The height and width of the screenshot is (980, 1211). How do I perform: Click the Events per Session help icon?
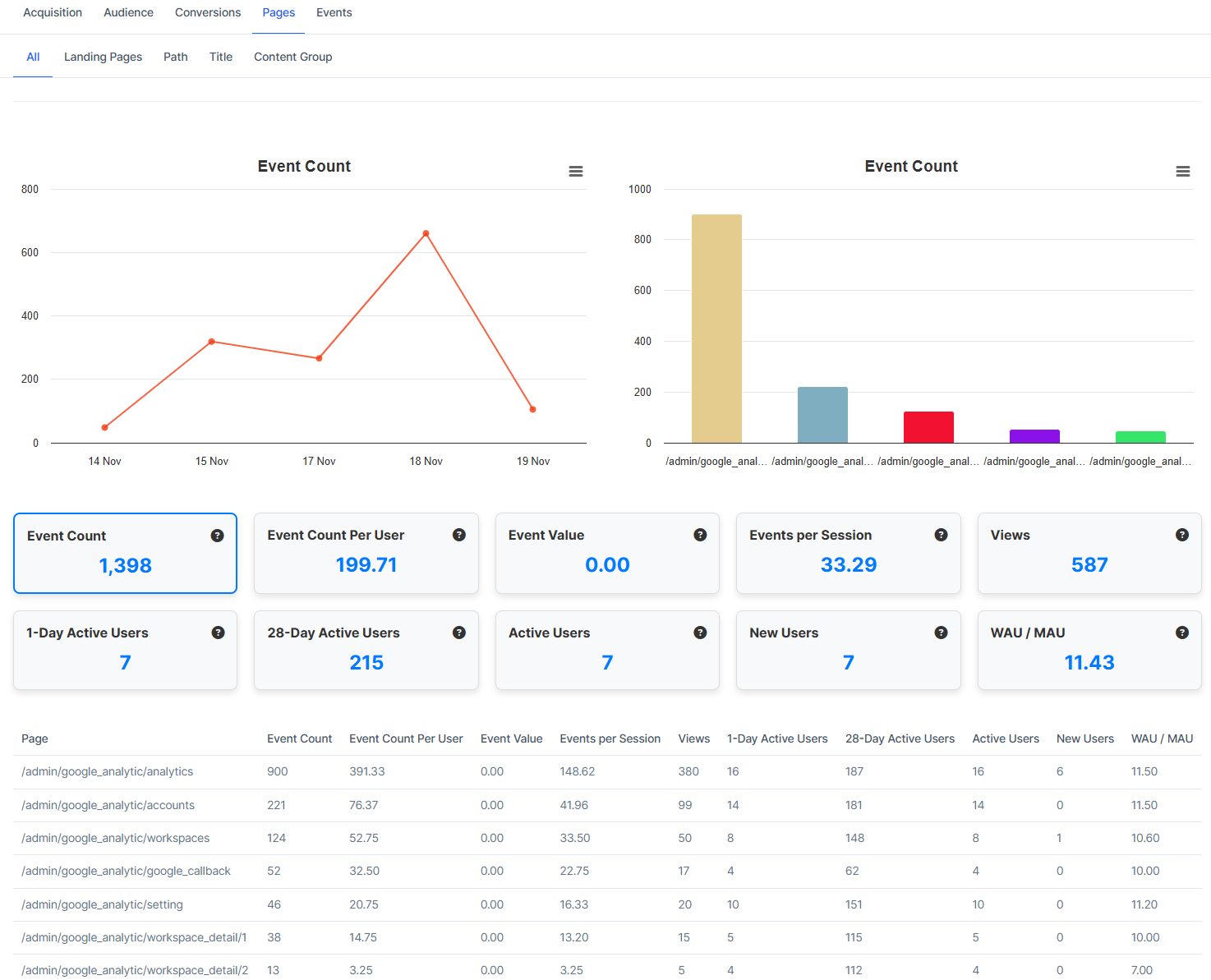tap(941, 535)
